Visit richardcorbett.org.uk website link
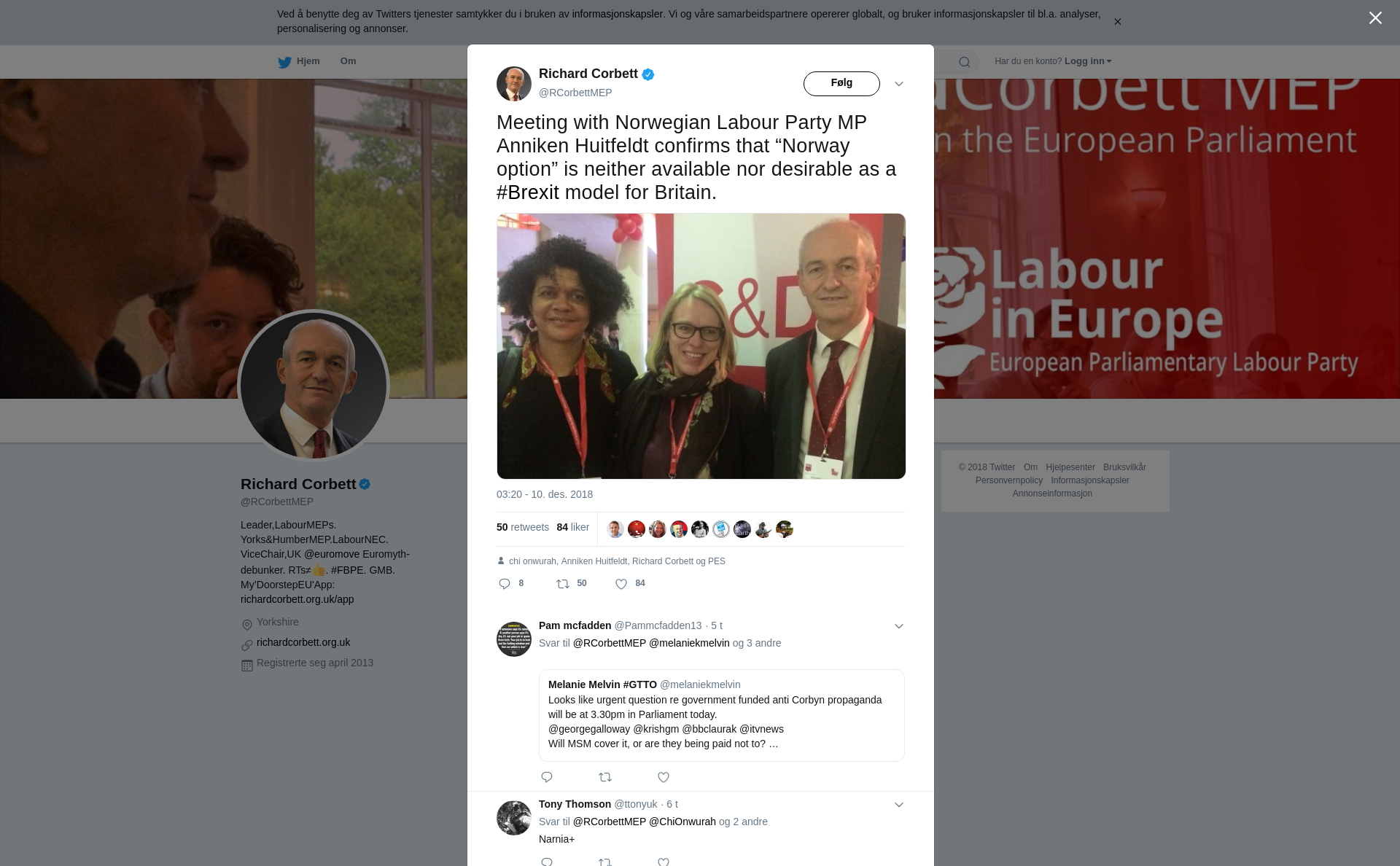Screen dimensions: 1400x866 [x=303, y=642]
